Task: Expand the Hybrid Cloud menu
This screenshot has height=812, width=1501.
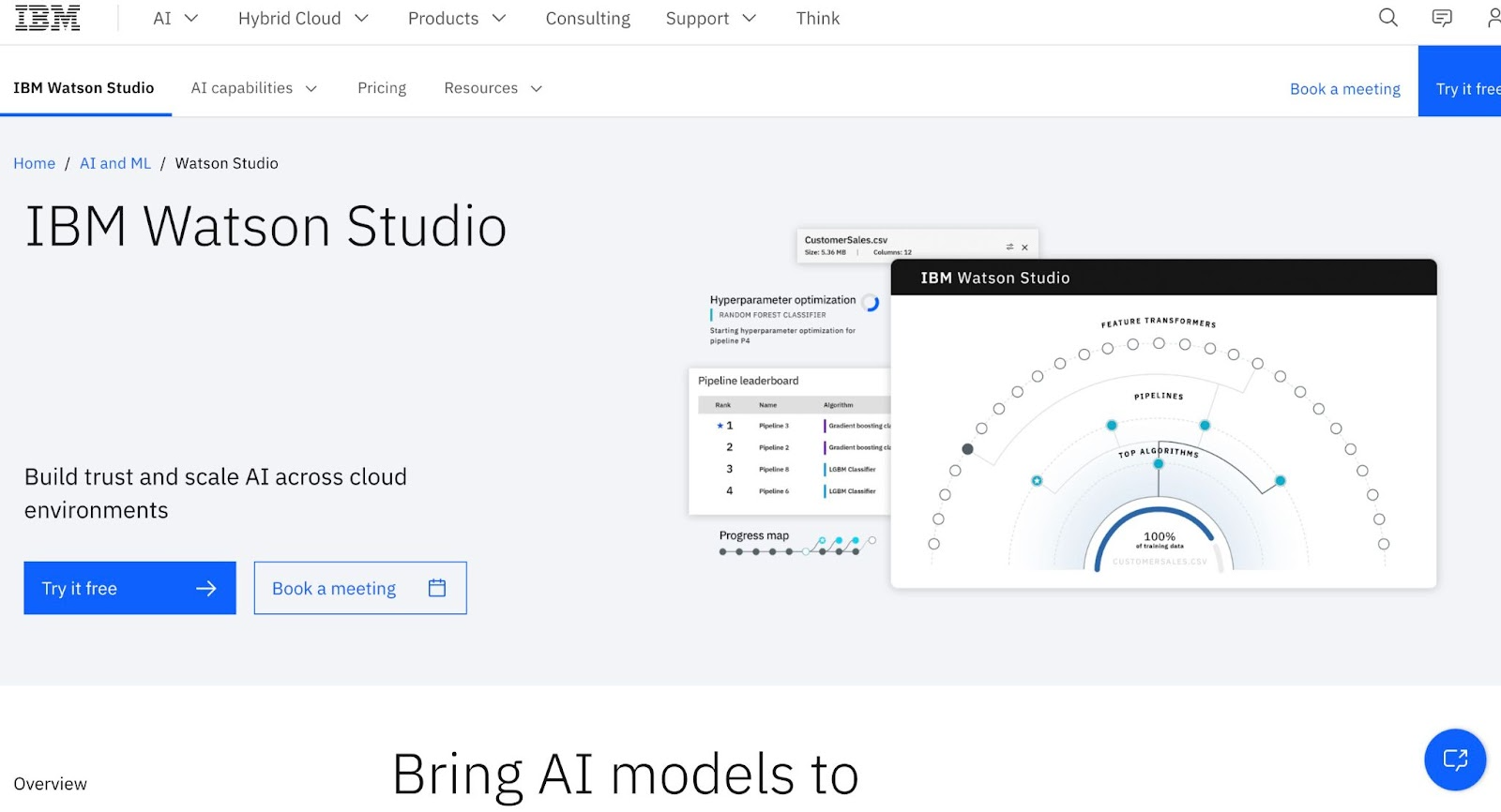Action: pyautogui.click(x=303, y=18)
